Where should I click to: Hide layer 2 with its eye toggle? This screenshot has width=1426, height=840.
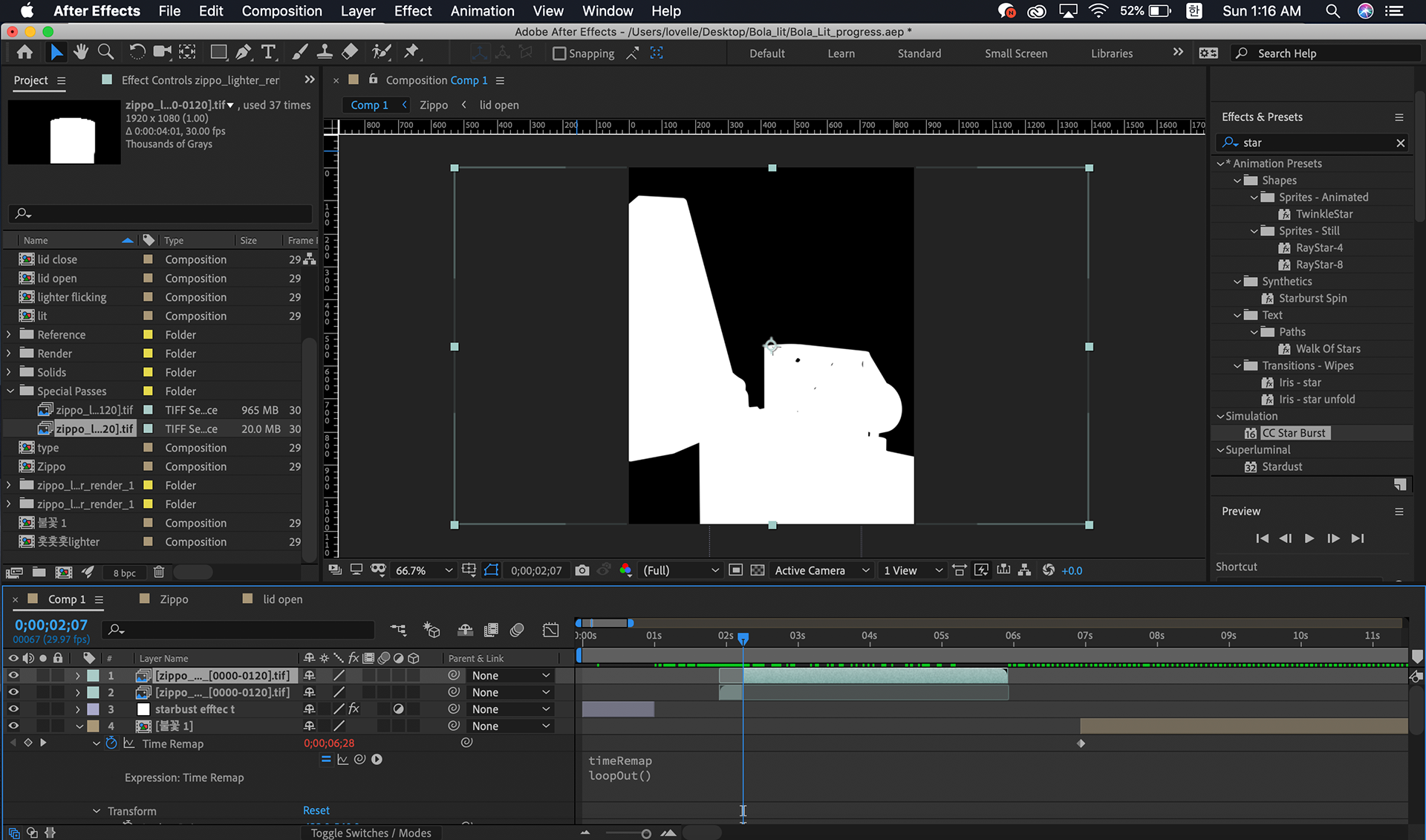point(13,692)
